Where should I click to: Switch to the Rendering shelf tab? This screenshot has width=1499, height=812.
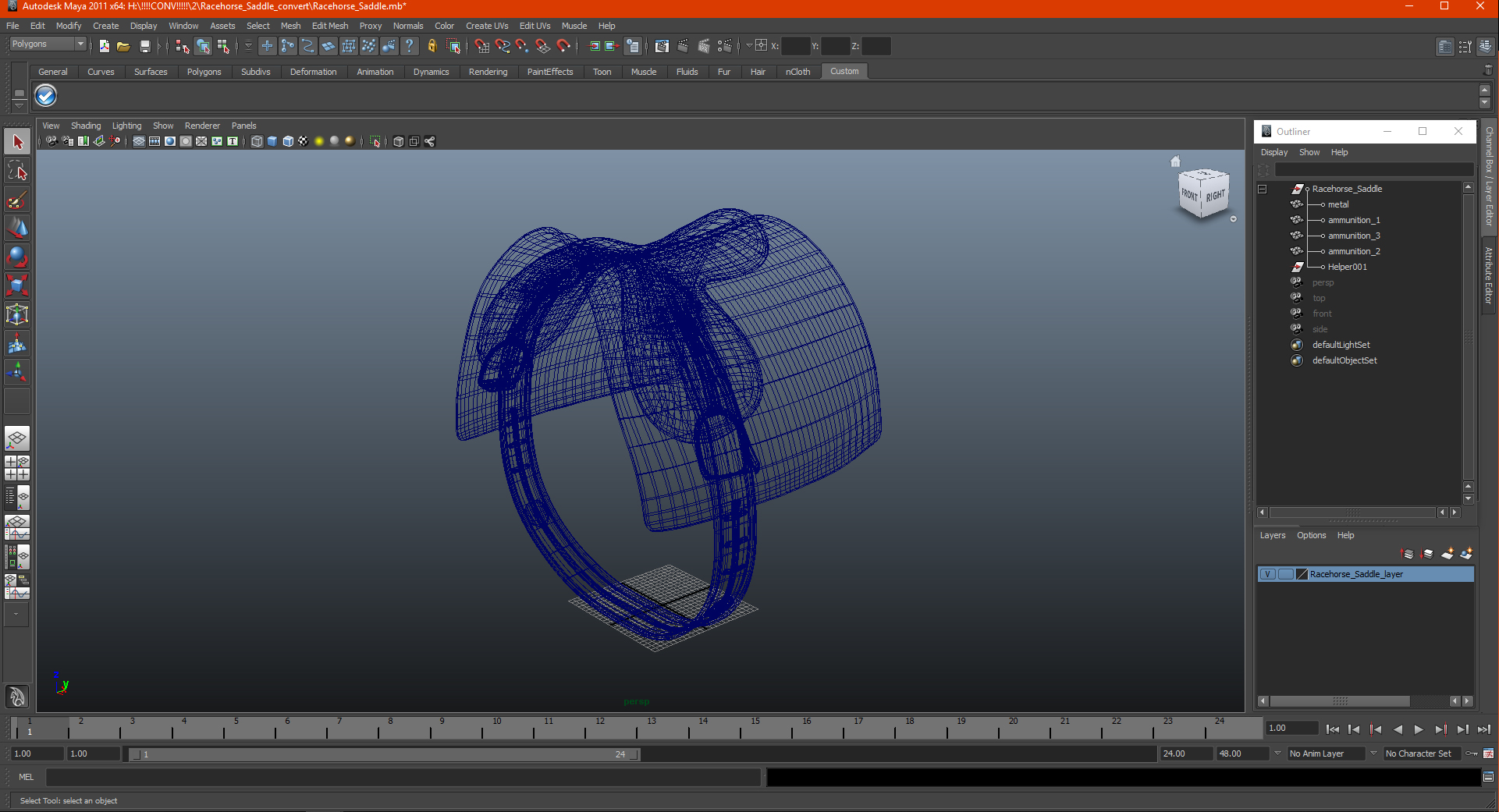tap(488, 72)
